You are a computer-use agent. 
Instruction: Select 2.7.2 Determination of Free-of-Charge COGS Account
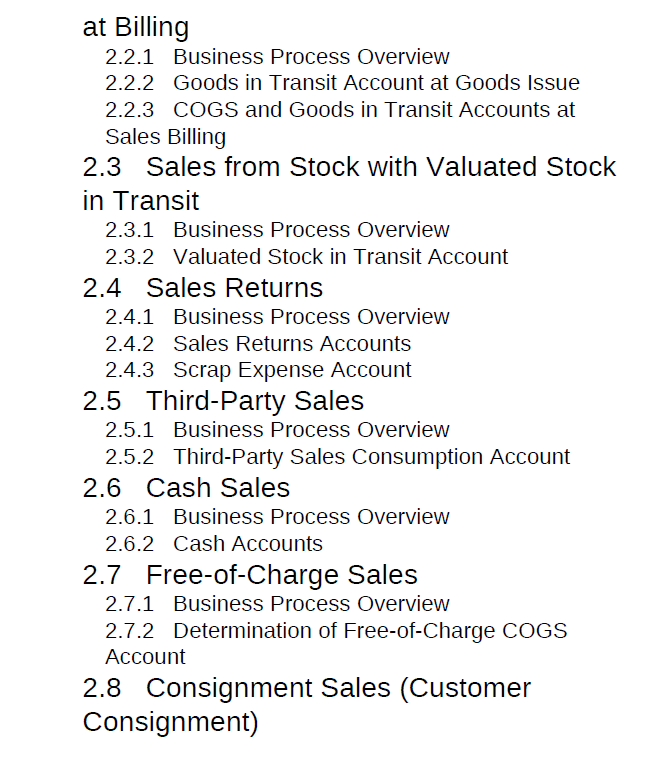[x=336, y=643]
